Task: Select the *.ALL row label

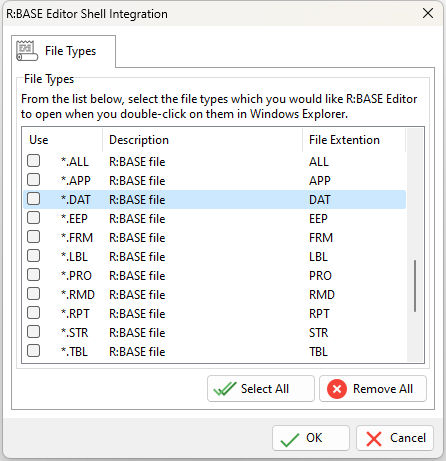Action: 75,162
